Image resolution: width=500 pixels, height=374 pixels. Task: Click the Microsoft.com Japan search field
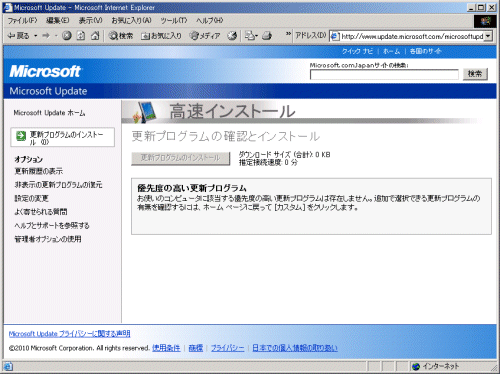384,75
